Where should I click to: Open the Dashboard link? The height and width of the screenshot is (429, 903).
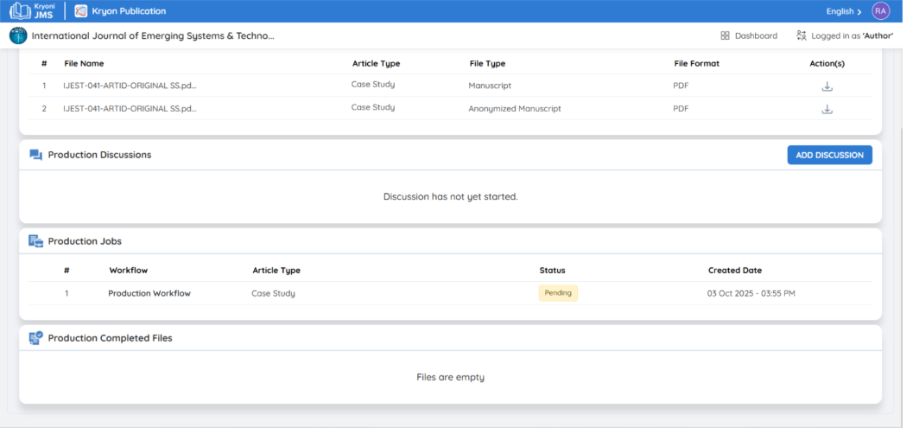[749, 36]
